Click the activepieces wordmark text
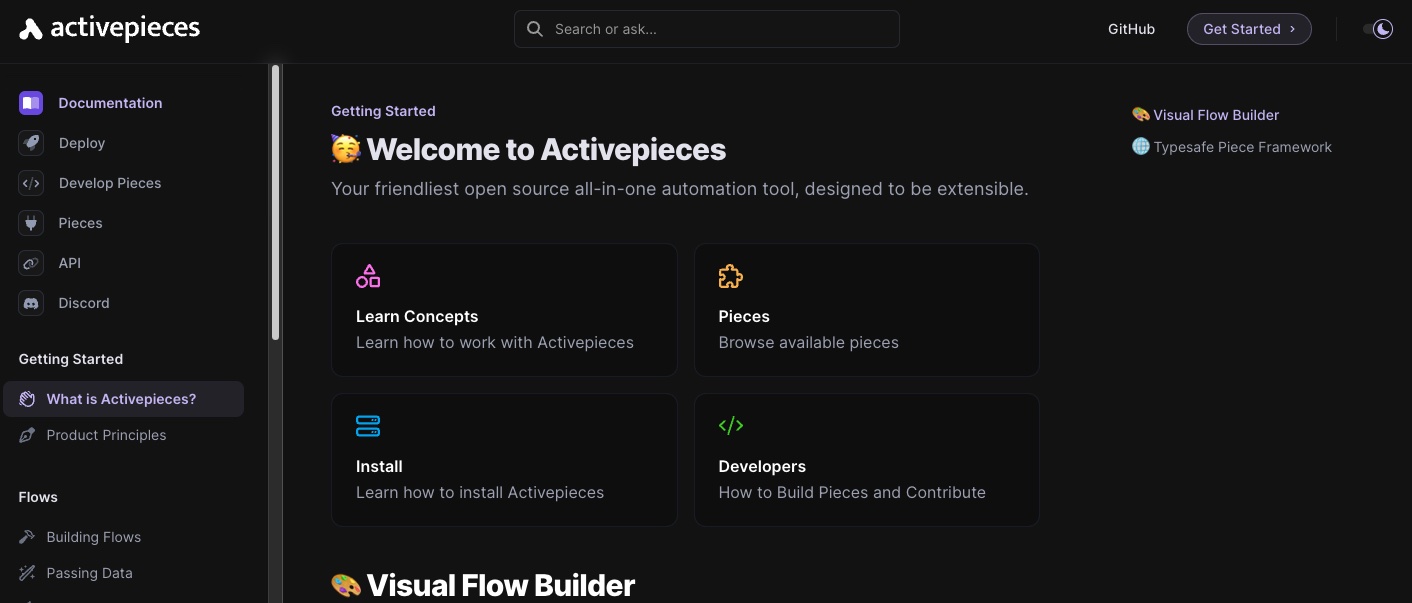 coord(125,29)
